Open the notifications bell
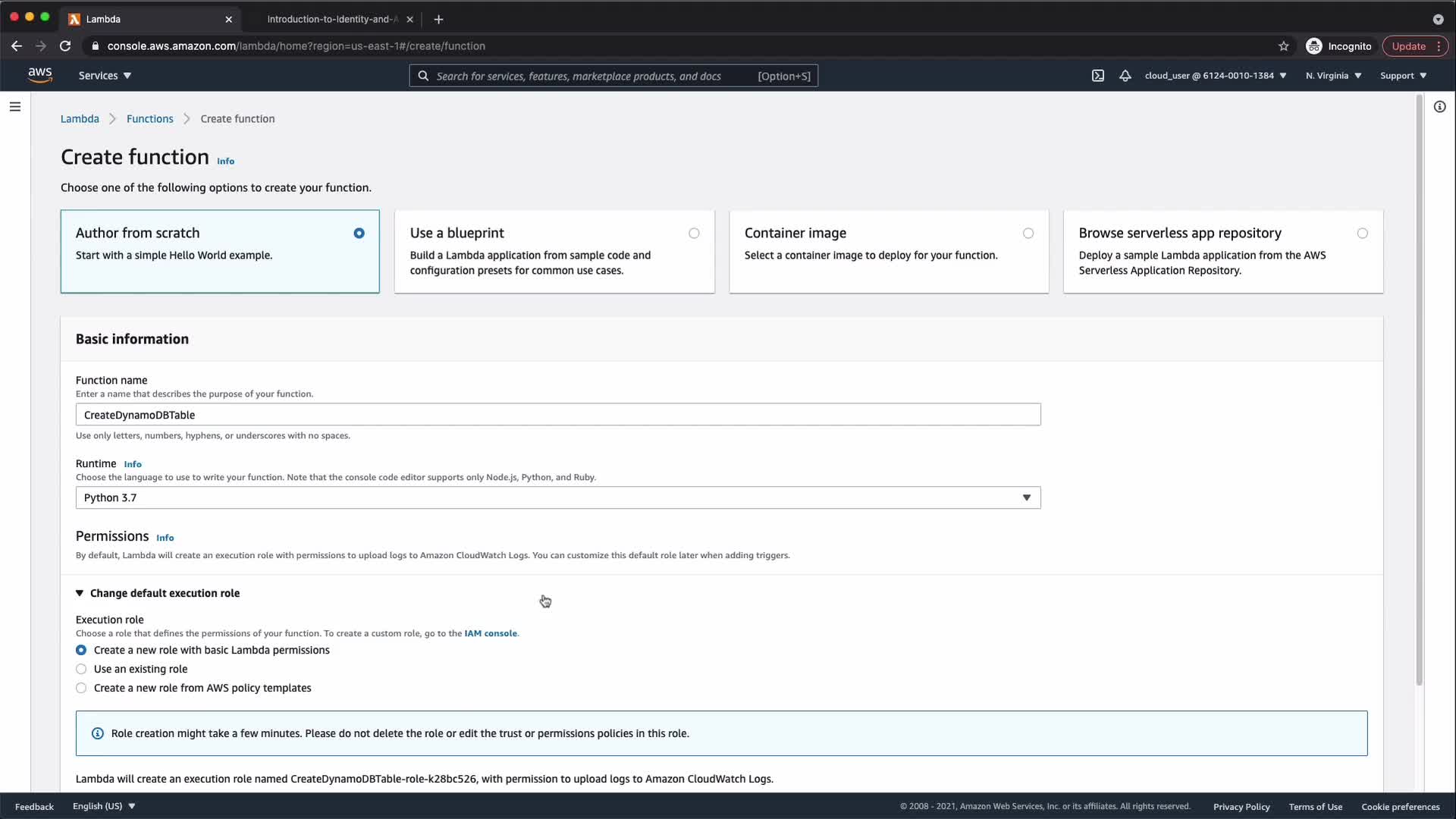The height and width of the screenshot is (819, 1456). (1125, 76)
